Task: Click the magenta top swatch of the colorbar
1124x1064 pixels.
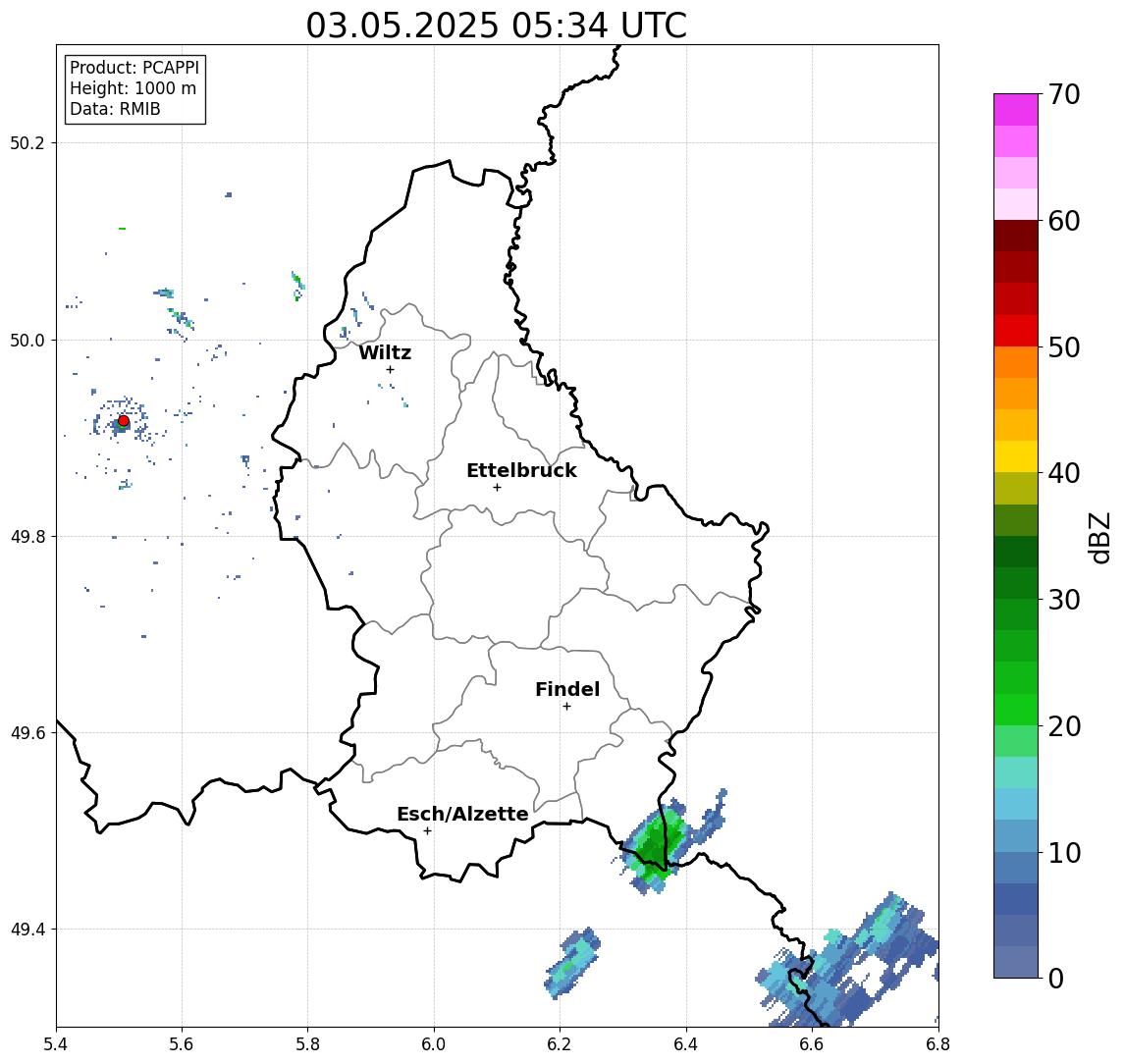Action: (x=1016, y=109)
